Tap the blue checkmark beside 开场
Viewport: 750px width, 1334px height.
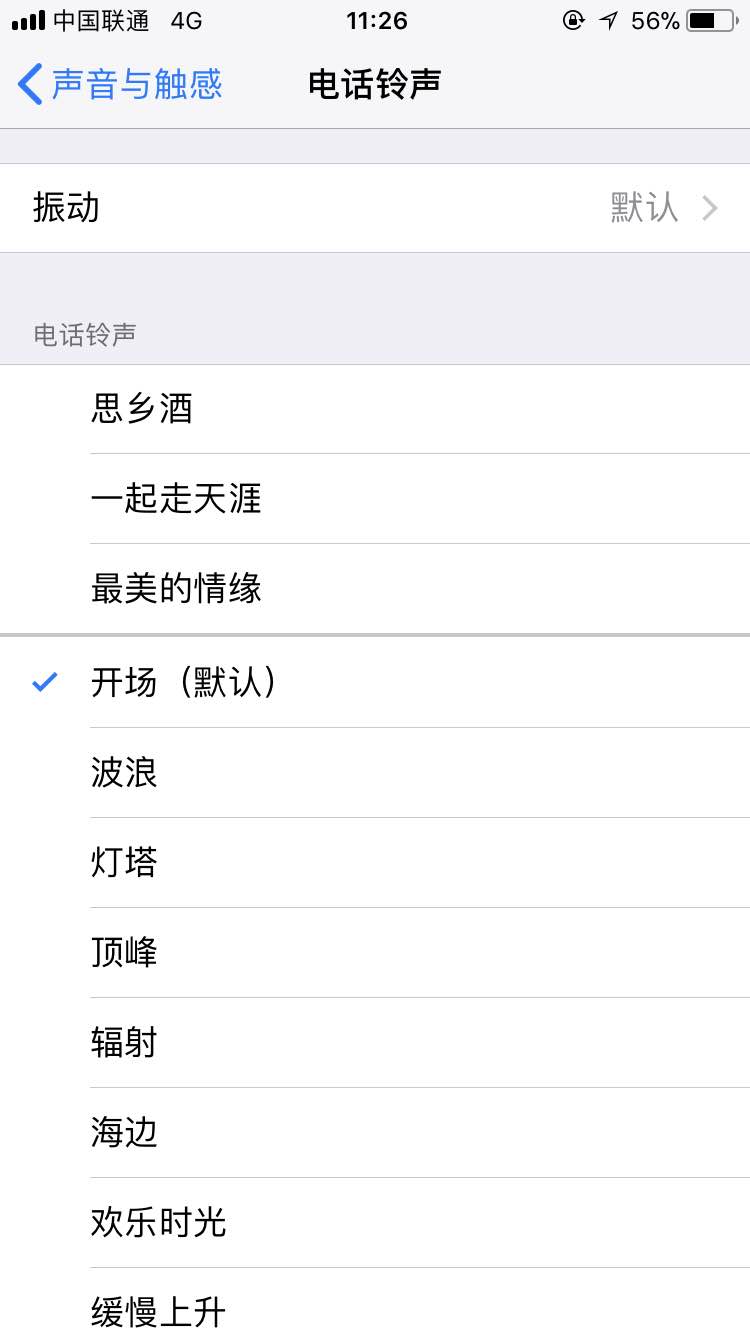(x=44, y=683)
